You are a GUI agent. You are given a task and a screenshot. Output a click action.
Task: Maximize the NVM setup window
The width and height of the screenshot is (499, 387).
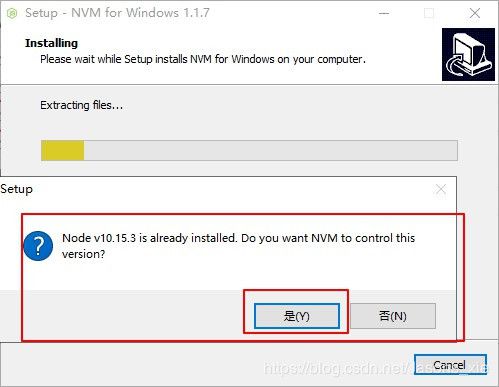coord(429,13)
